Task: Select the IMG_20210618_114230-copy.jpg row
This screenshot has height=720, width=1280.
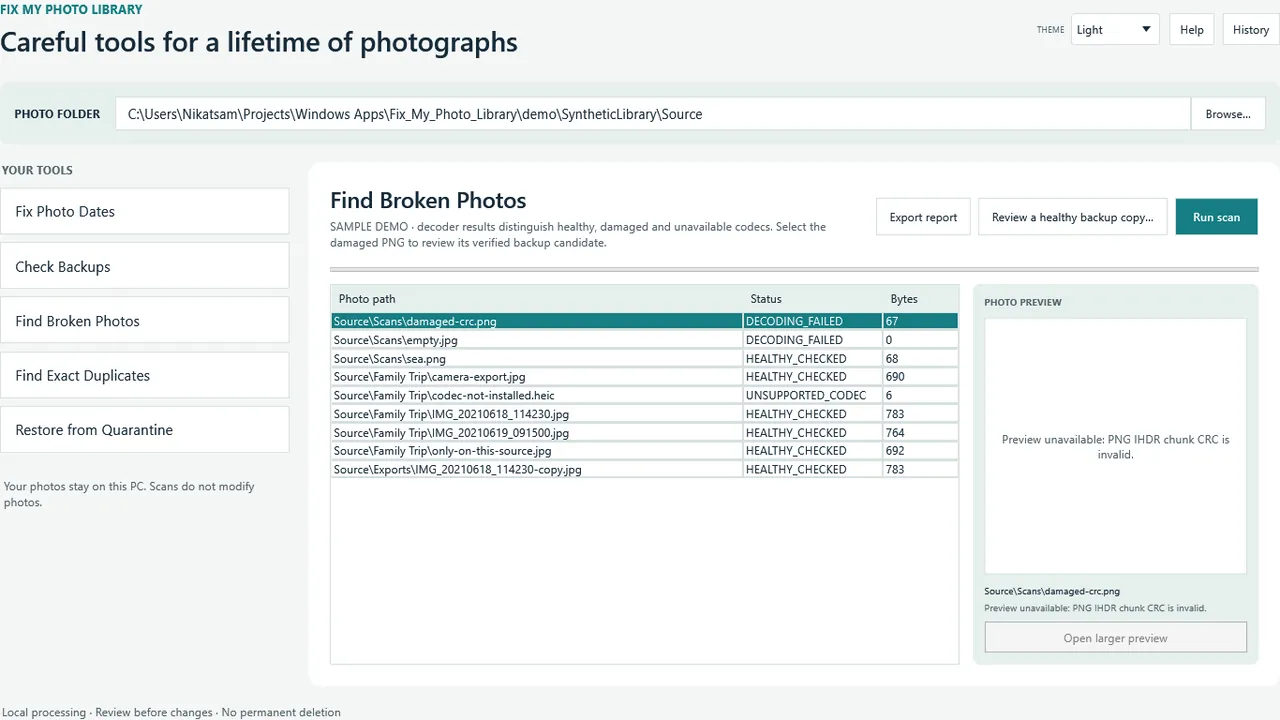Action: click(x=645, y=469)
